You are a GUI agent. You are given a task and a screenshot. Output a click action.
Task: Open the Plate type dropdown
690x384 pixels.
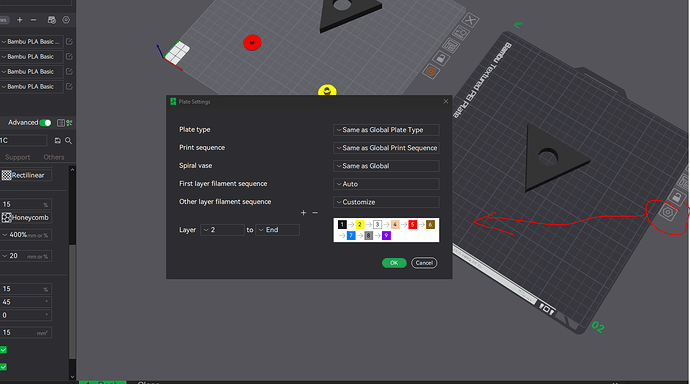point(386,130)
